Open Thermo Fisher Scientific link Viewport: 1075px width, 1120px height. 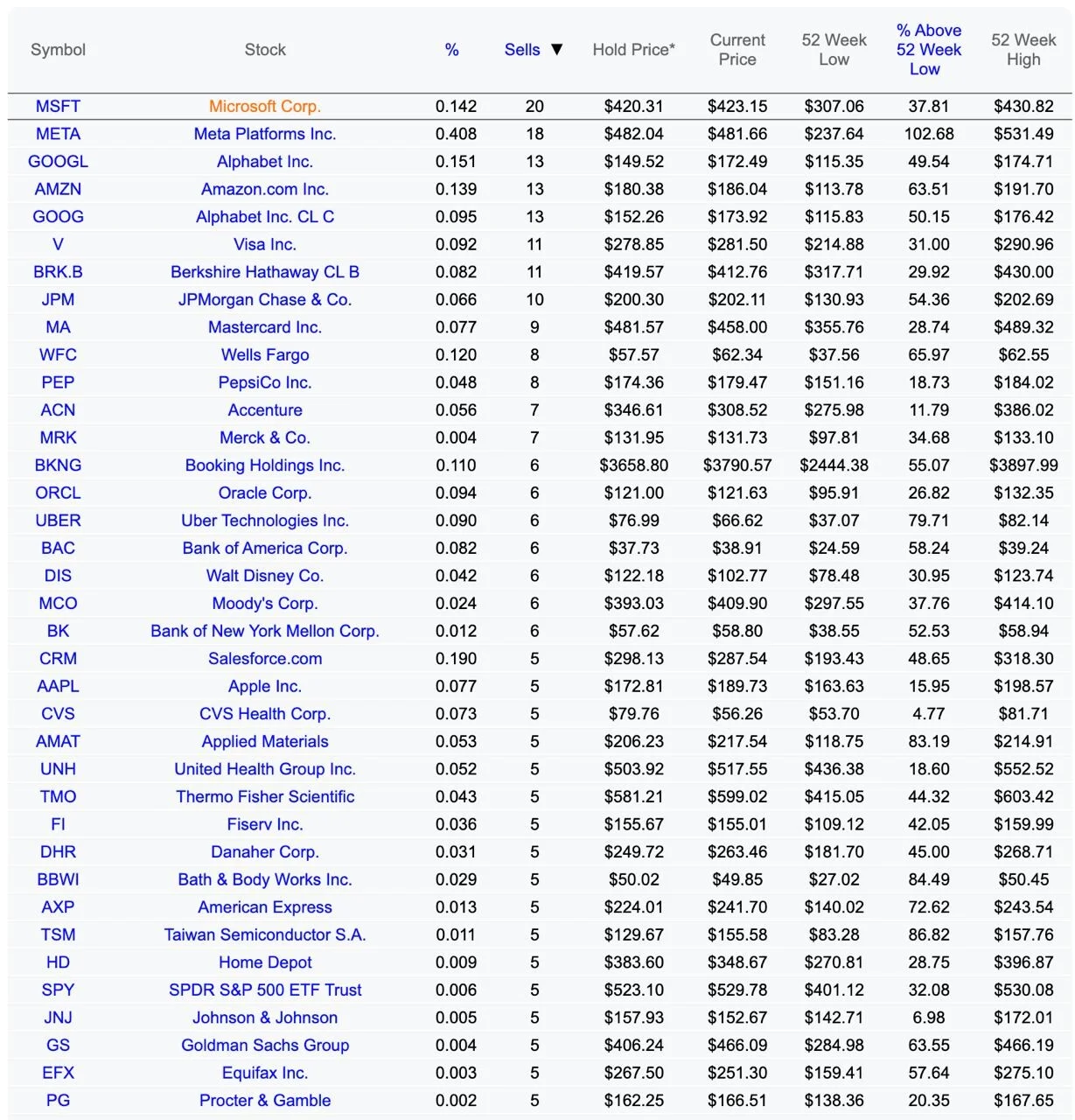coord(265,796)
